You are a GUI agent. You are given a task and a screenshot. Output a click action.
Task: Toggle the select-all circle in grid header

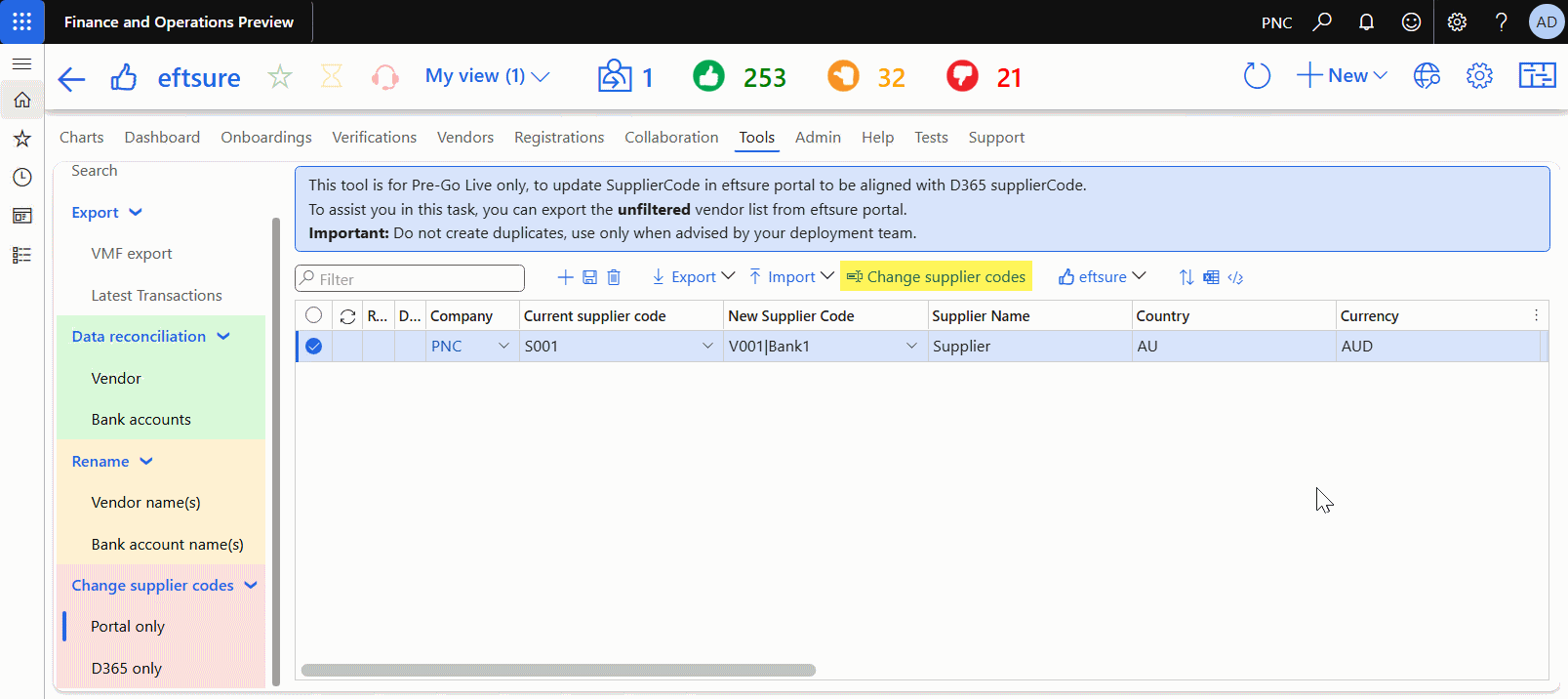(313, 315)
